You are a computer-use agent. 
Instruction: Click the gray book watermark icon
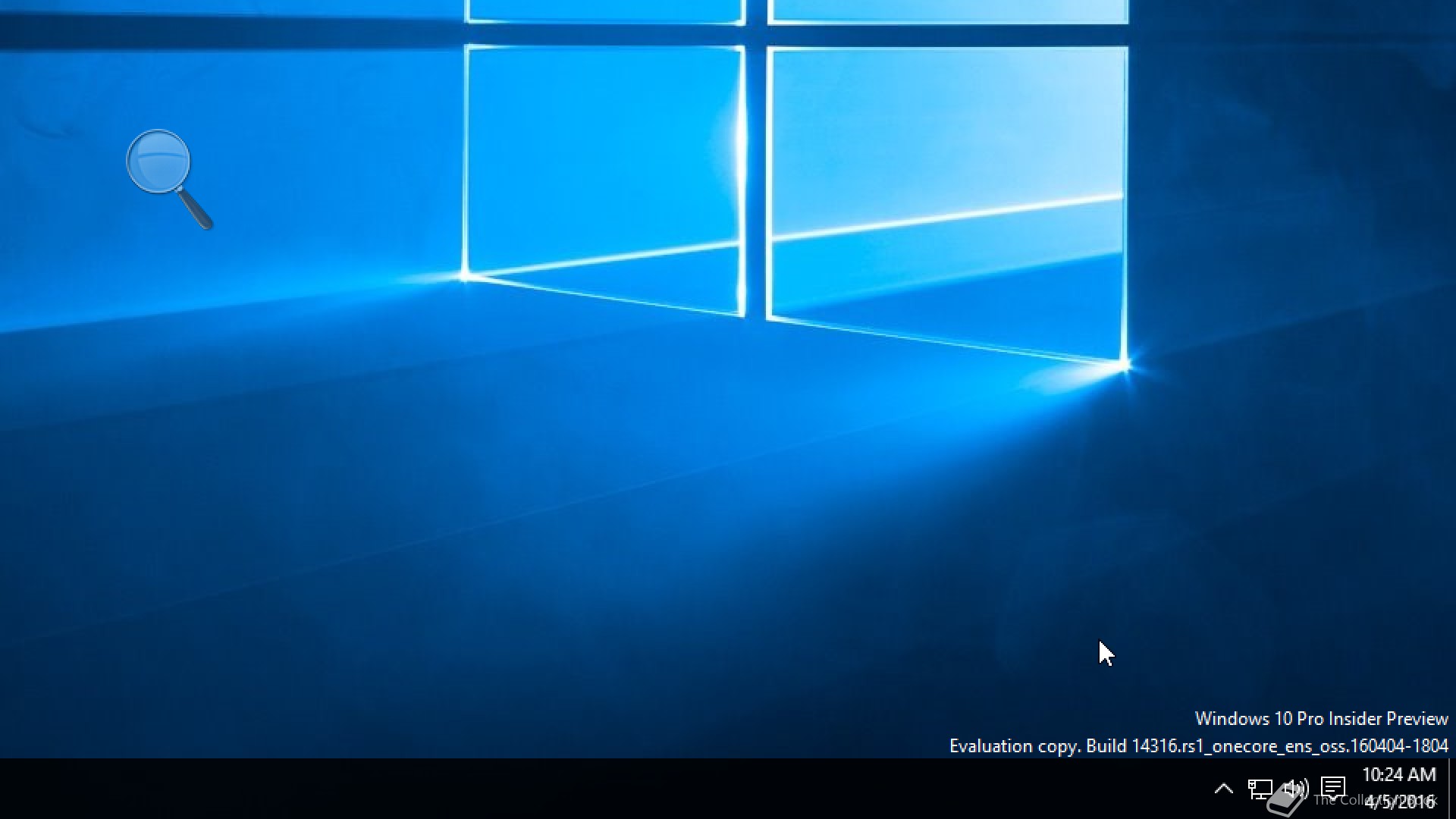click(x=1284, y=802)
